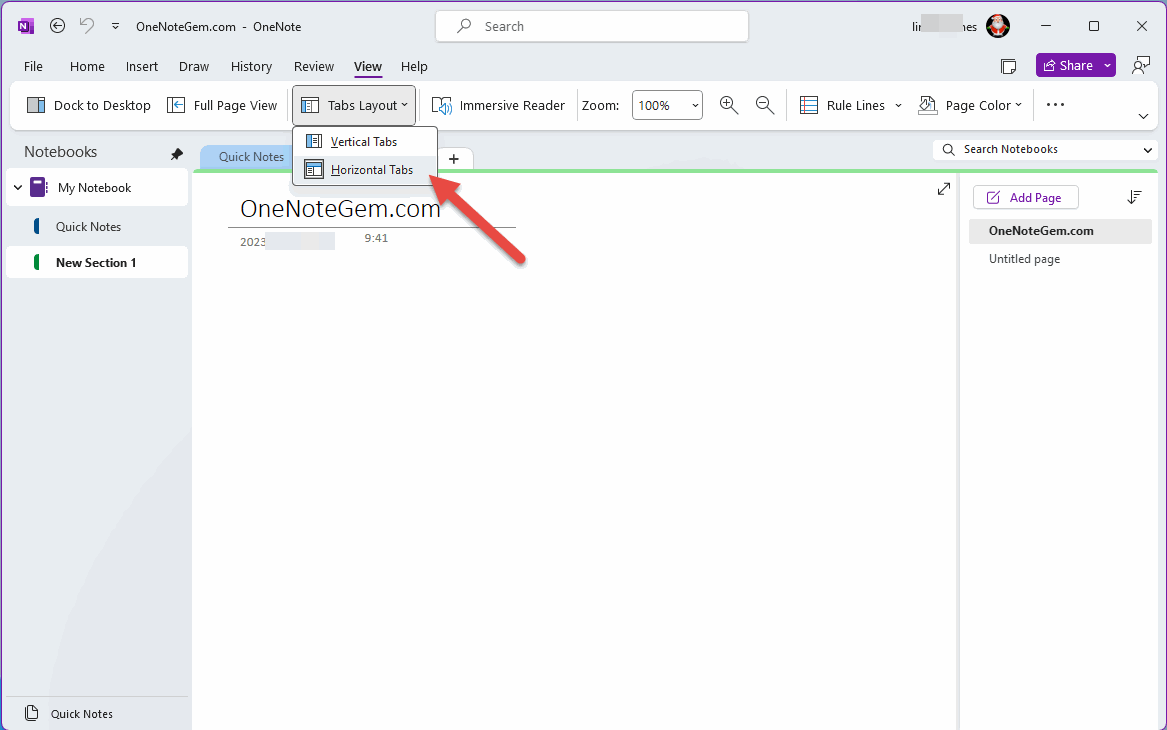Minimize the OneNote window
The width and height of the screenshot is (1167, 730).
click(1046, 26)
